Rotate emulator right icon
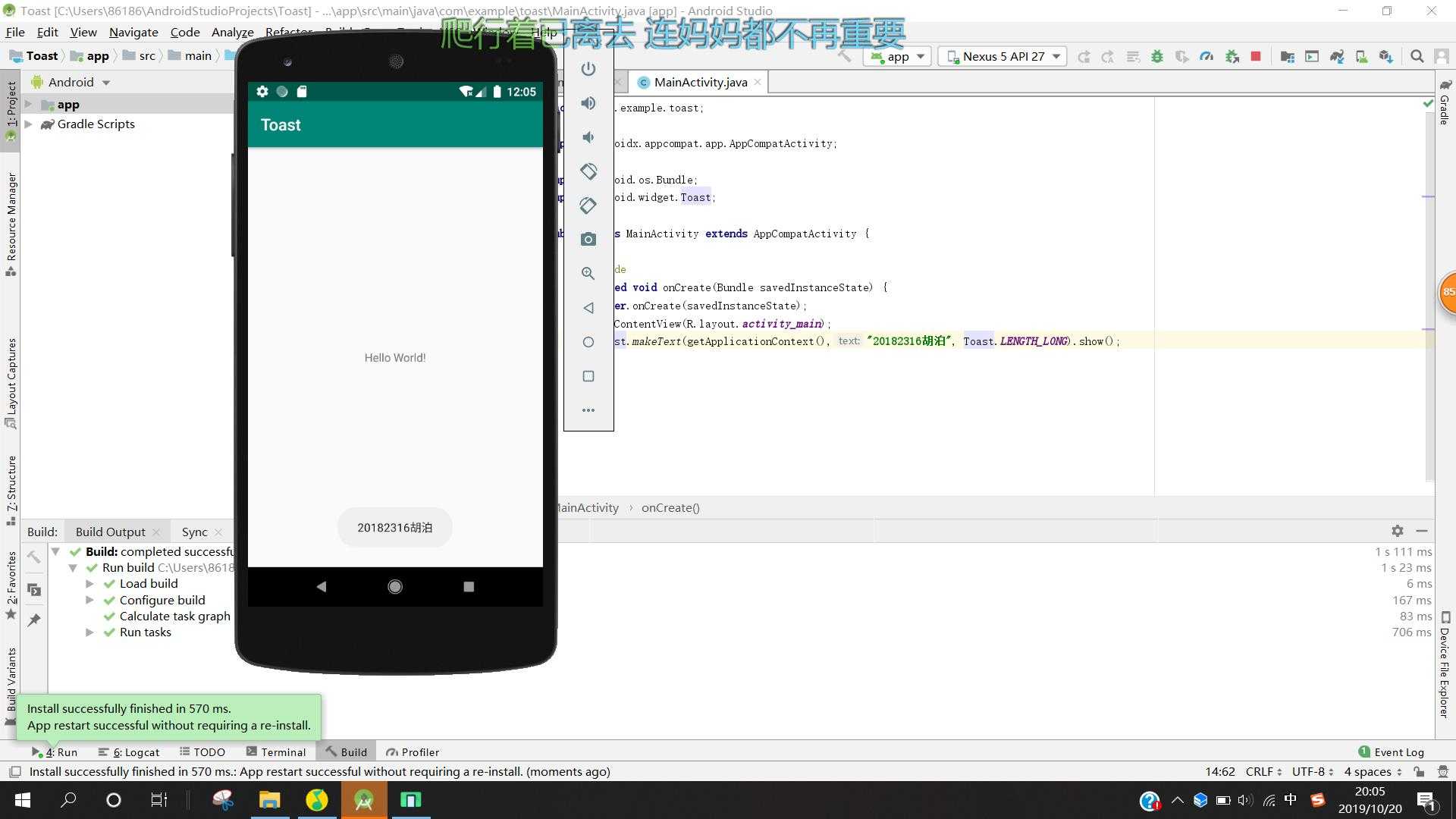The width and height of the screenshot is (1456, 819). pyautogui.click(x=588, y=206)
